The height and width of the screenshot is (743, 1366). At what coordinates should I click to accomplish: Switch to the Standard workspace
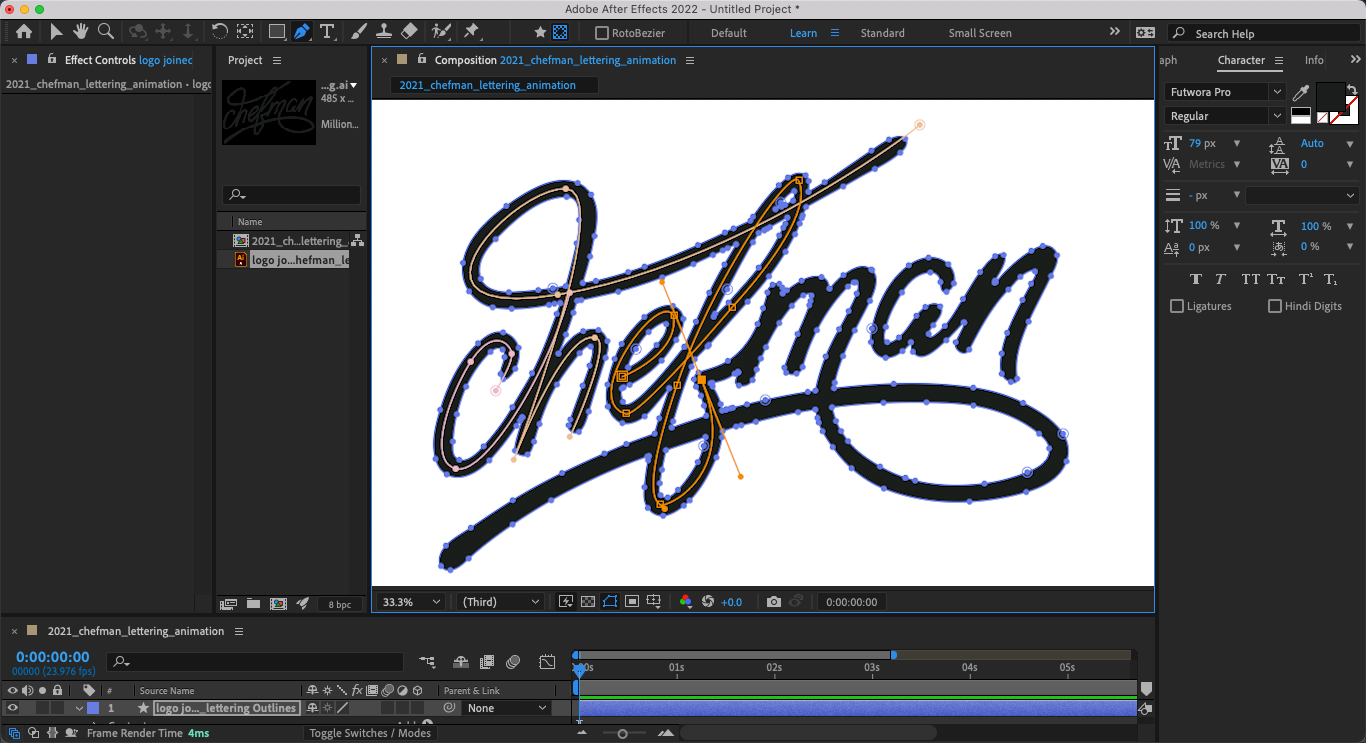883,33
